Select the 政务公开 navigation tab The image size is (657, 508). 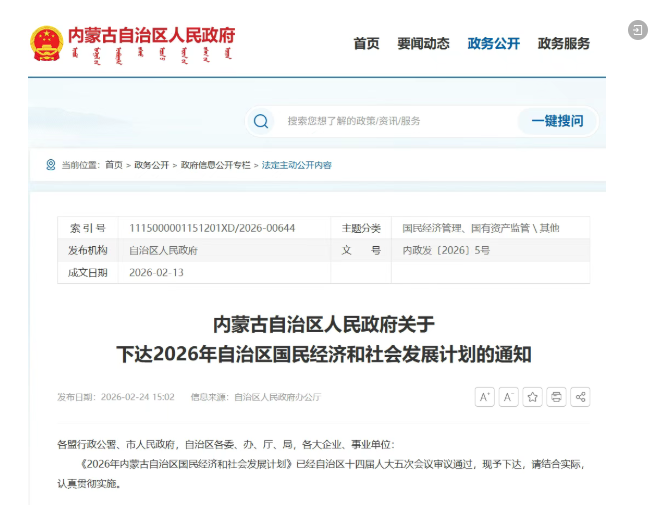point(494,44)
